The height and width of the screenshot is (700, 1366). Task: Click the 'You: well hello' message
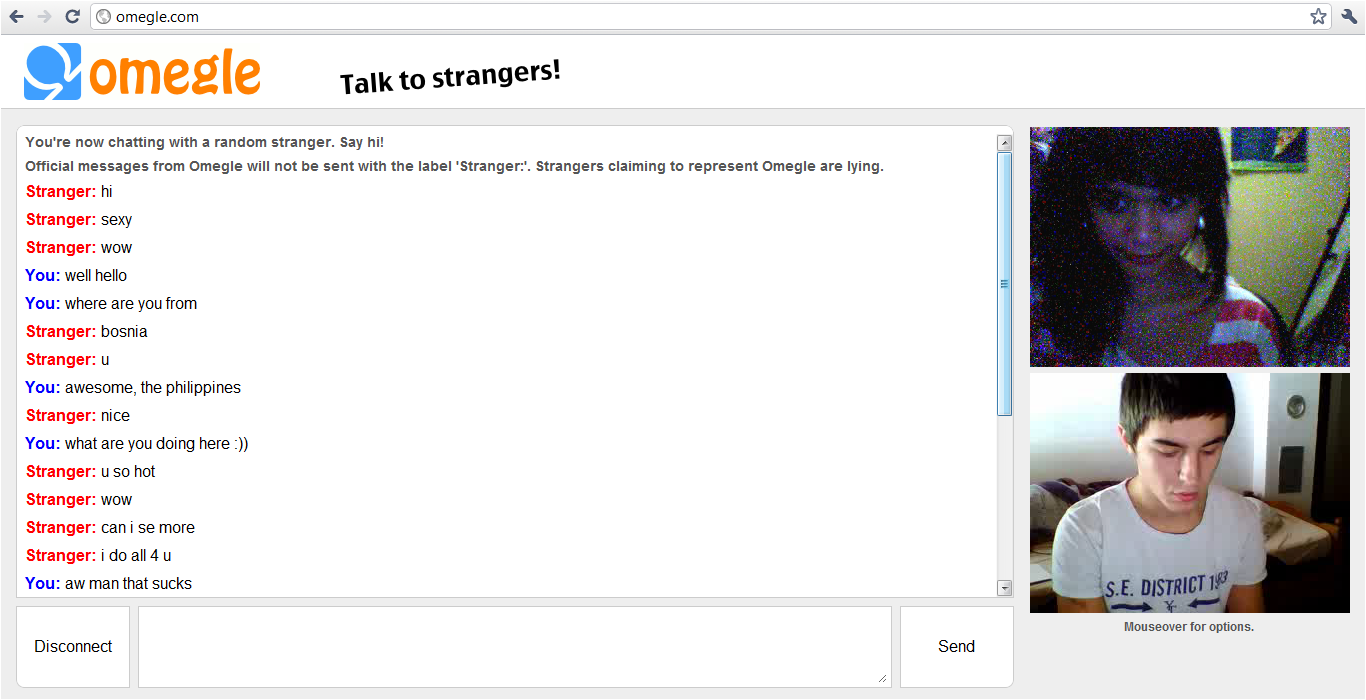click(76, 276)
